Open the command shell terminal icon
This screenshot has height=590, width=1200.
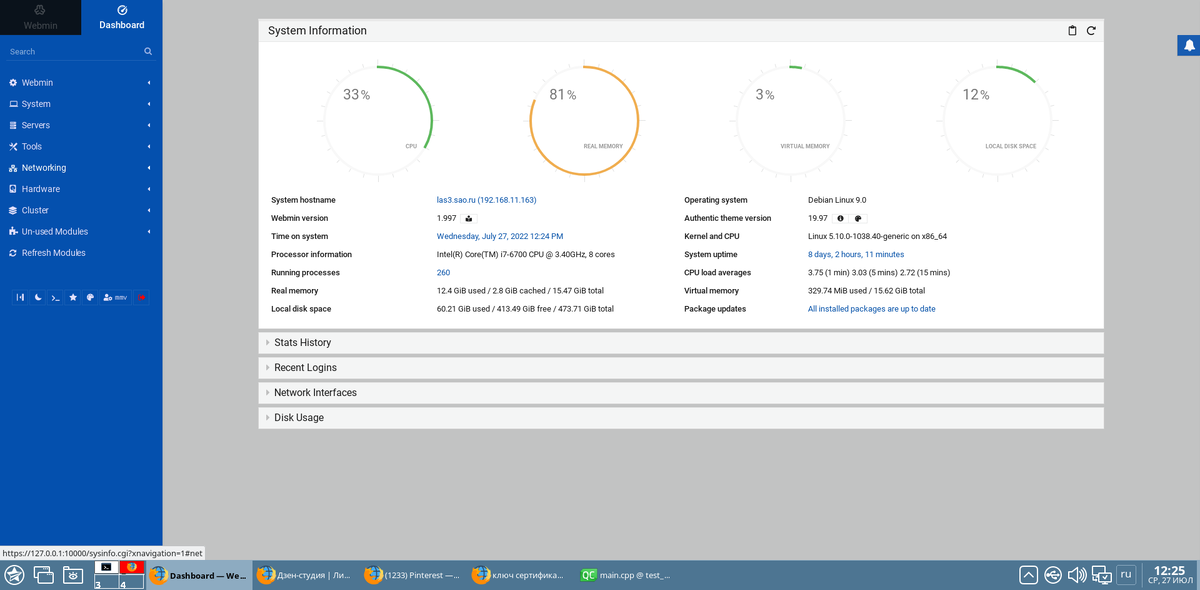(x=56, y=298)
